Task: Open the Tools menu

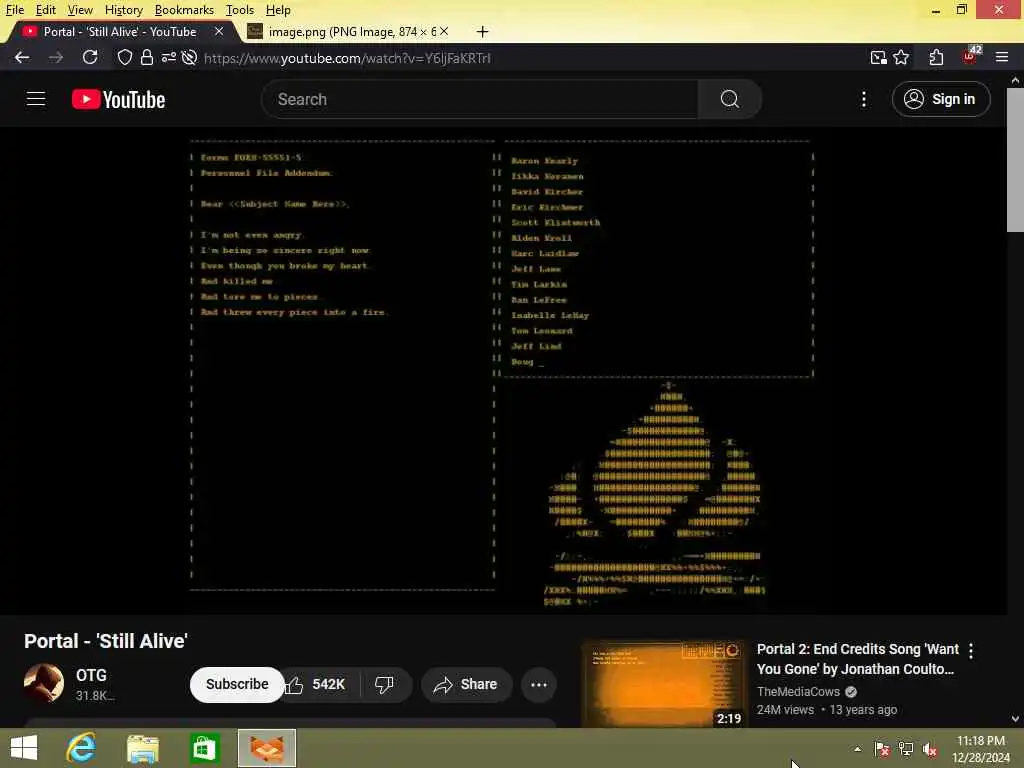Action: tap(240, 10)
